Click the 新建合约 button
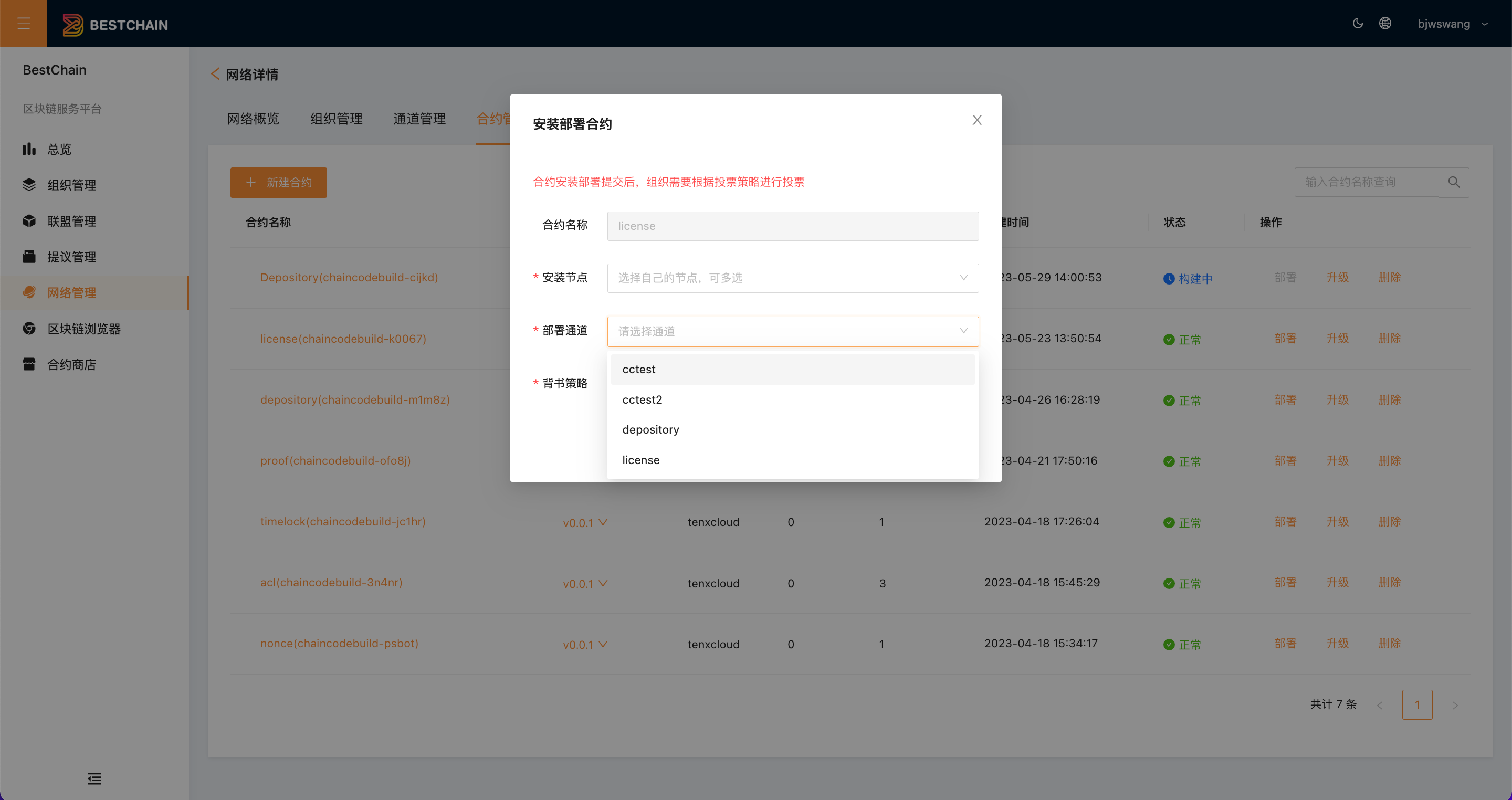This screenshot has width=1512, height=800. click(x=279, y=183)
